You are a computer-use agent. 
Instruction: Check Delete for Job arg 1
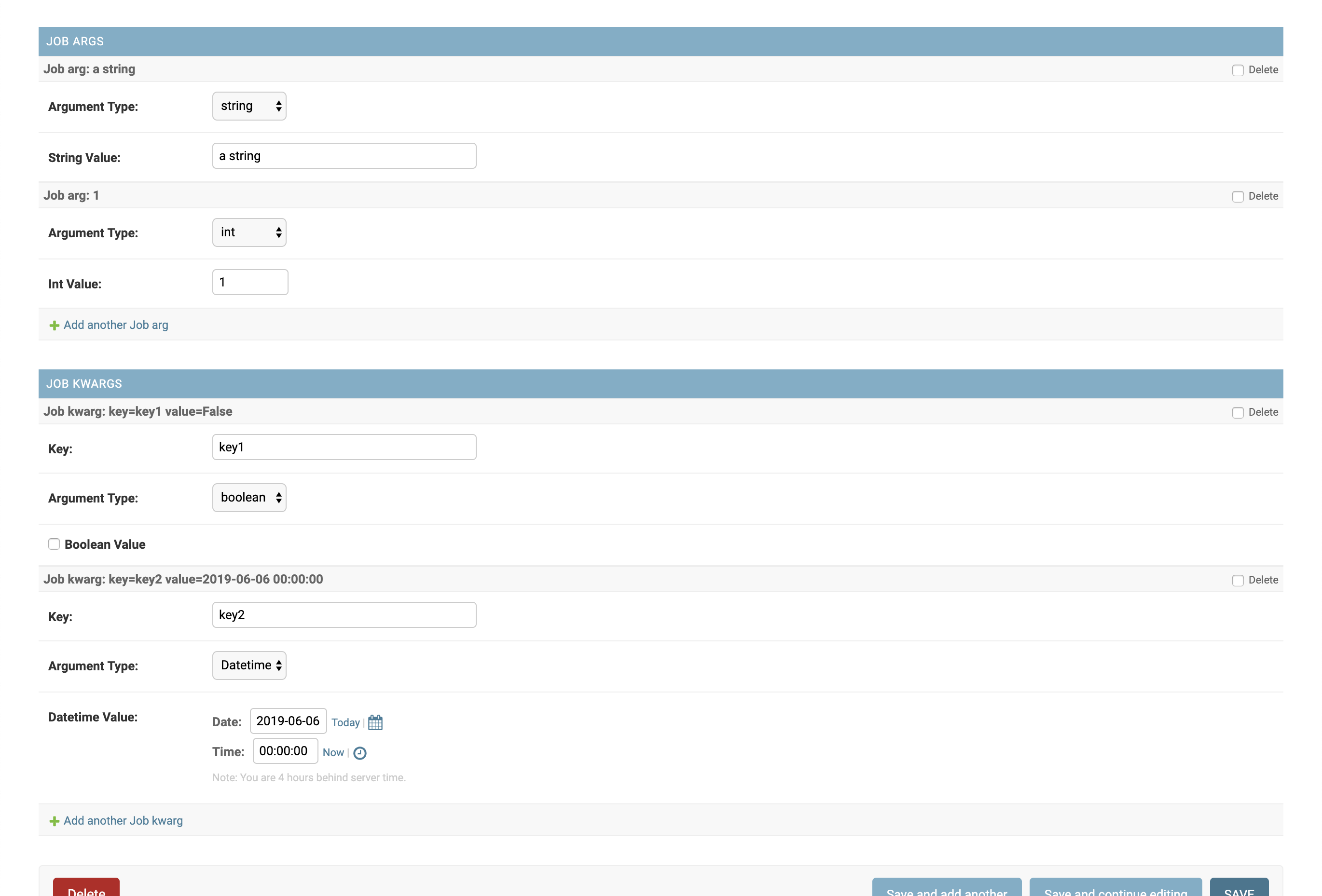coord(1237,196)
